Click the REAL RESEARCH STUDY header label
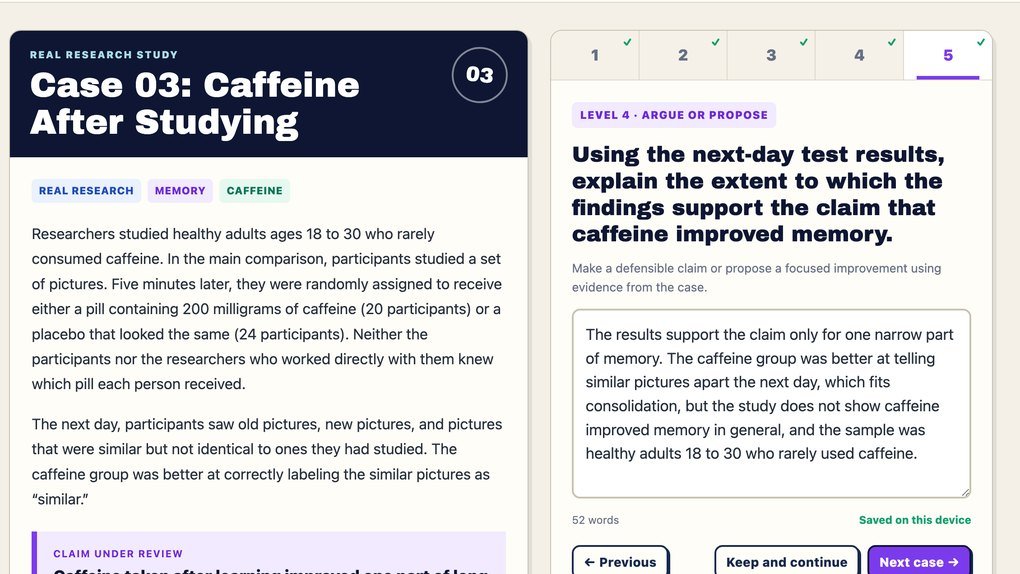 click(x=103, y=55)
